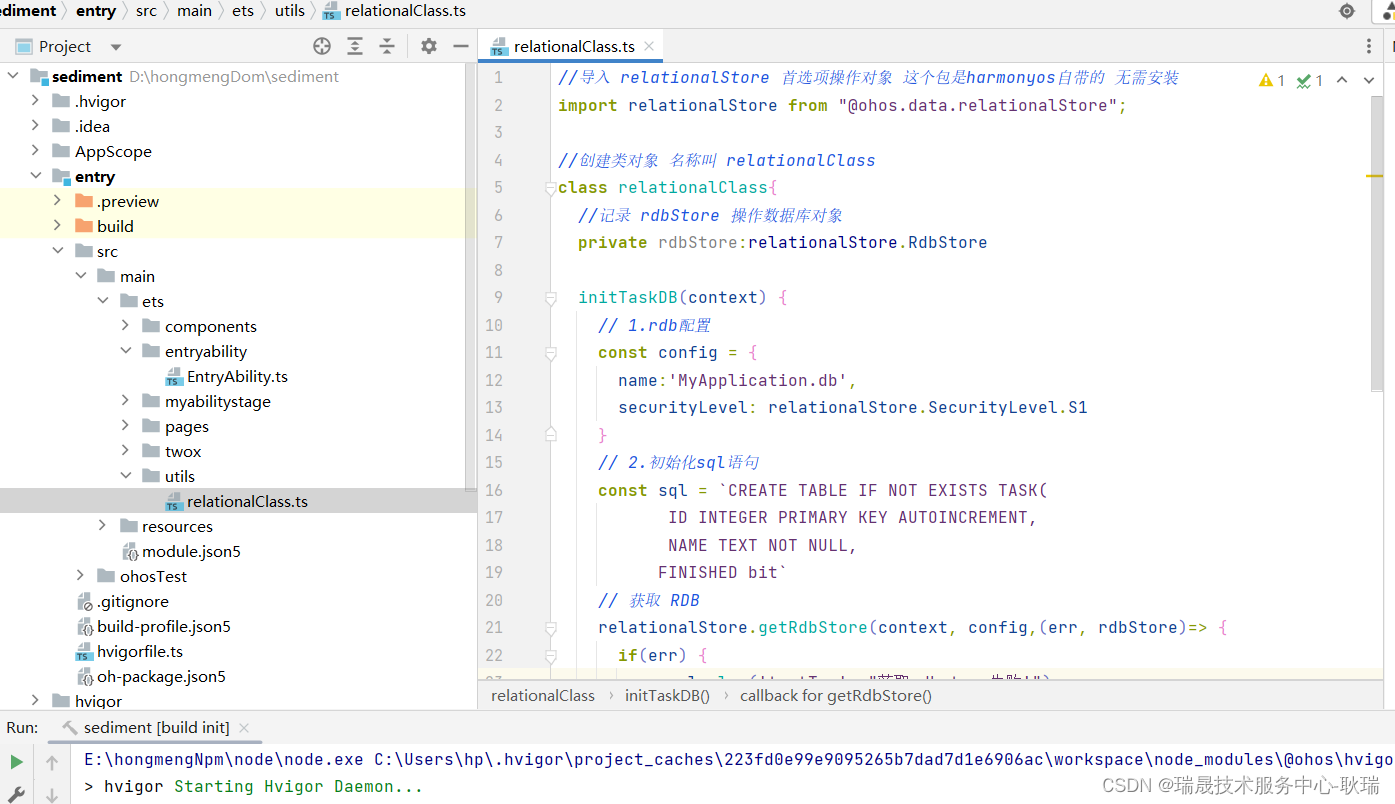The image size is (1395, 804).
Task: Select the pages folder
Action: (x=187, y=426)
